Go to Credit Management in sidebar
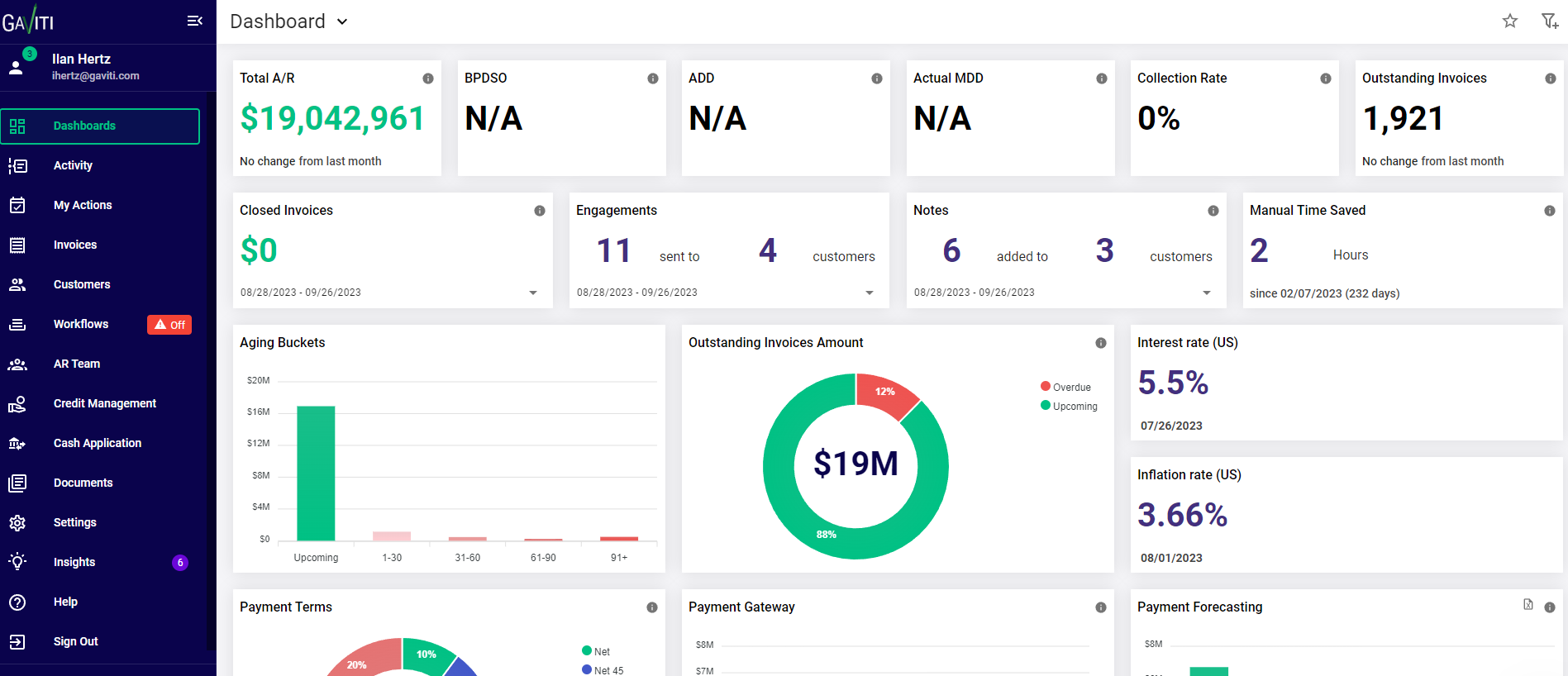1568x676 pixels. click(x=104, y=403)
